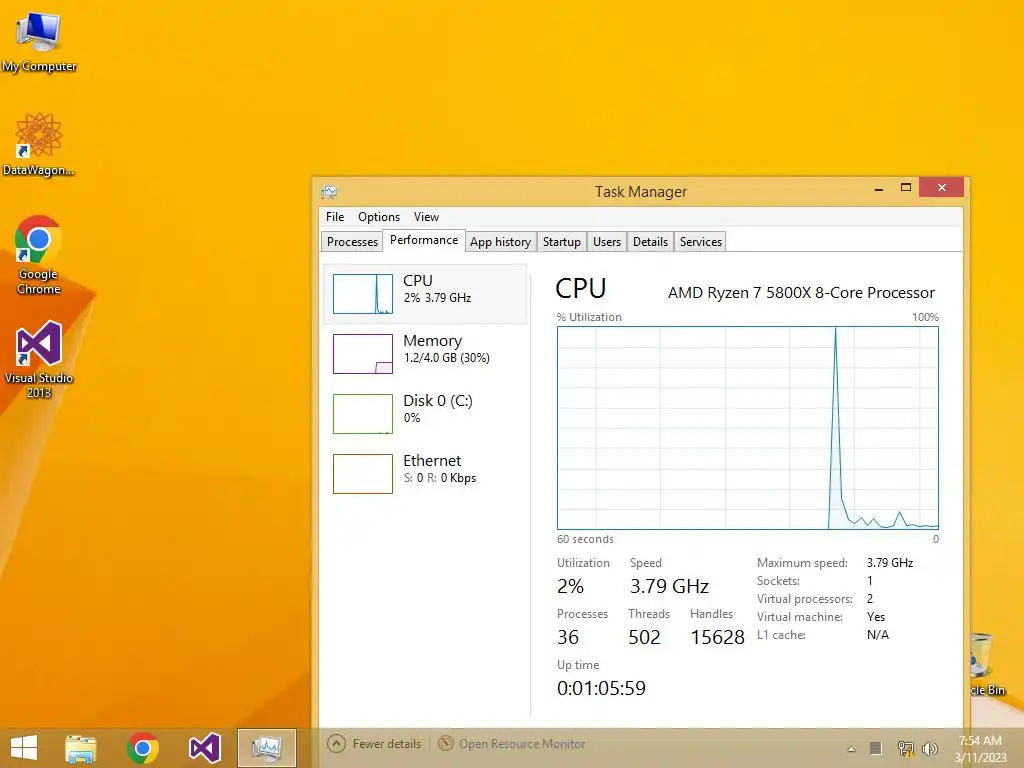Image resolution: width=1024 pixels, height=768 pixels.
Task: Click the tray clock showing 7:54 AM
Action: point(980,749)
